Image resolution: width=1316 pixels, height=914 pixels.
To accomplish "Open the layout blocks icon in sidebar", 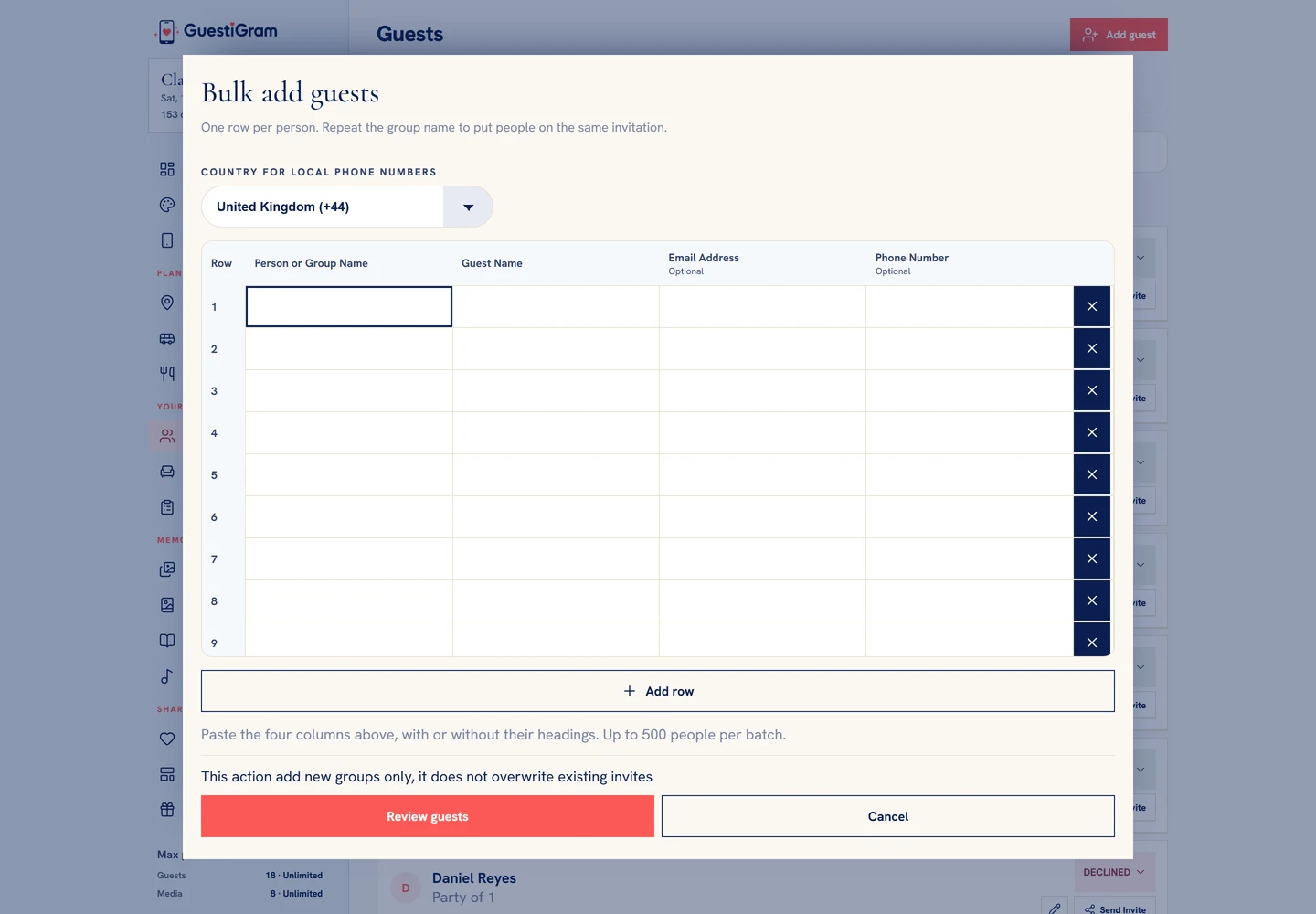I will [167, 774].
